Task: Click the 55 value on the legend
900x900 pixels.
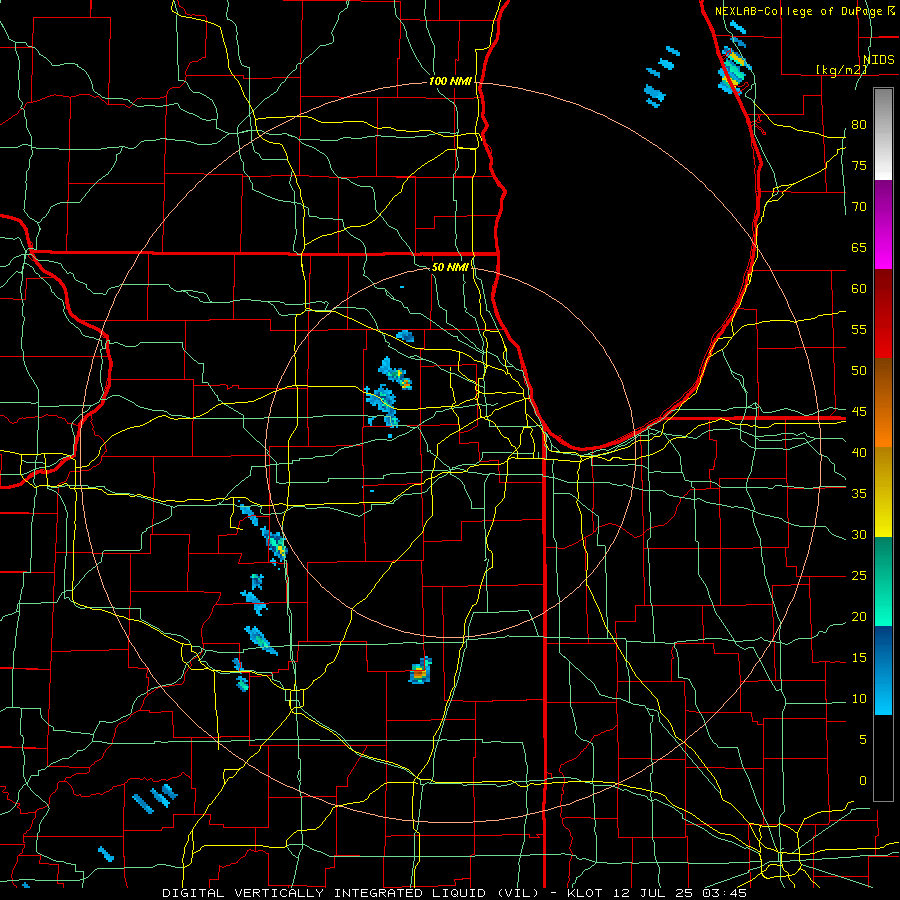Action: (859, 329)
